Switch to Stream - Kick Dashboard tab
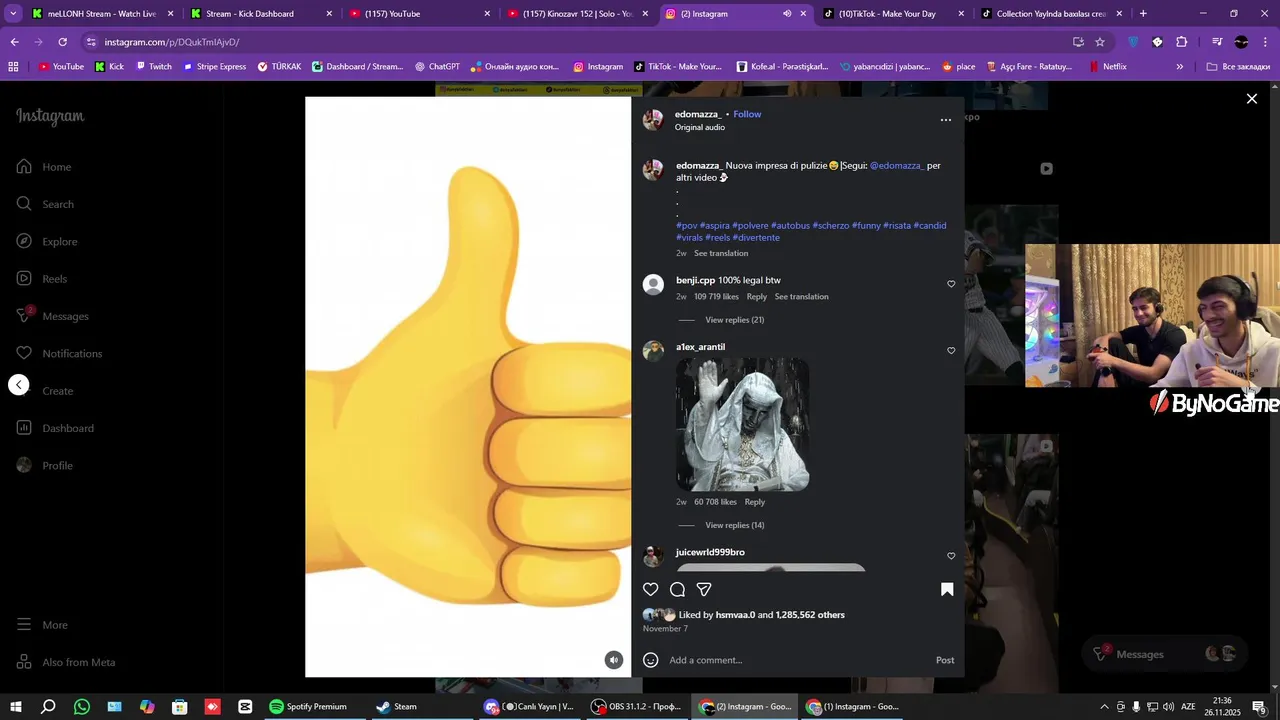This screenshot has height=720, width=1280. (x=260, y=14)
